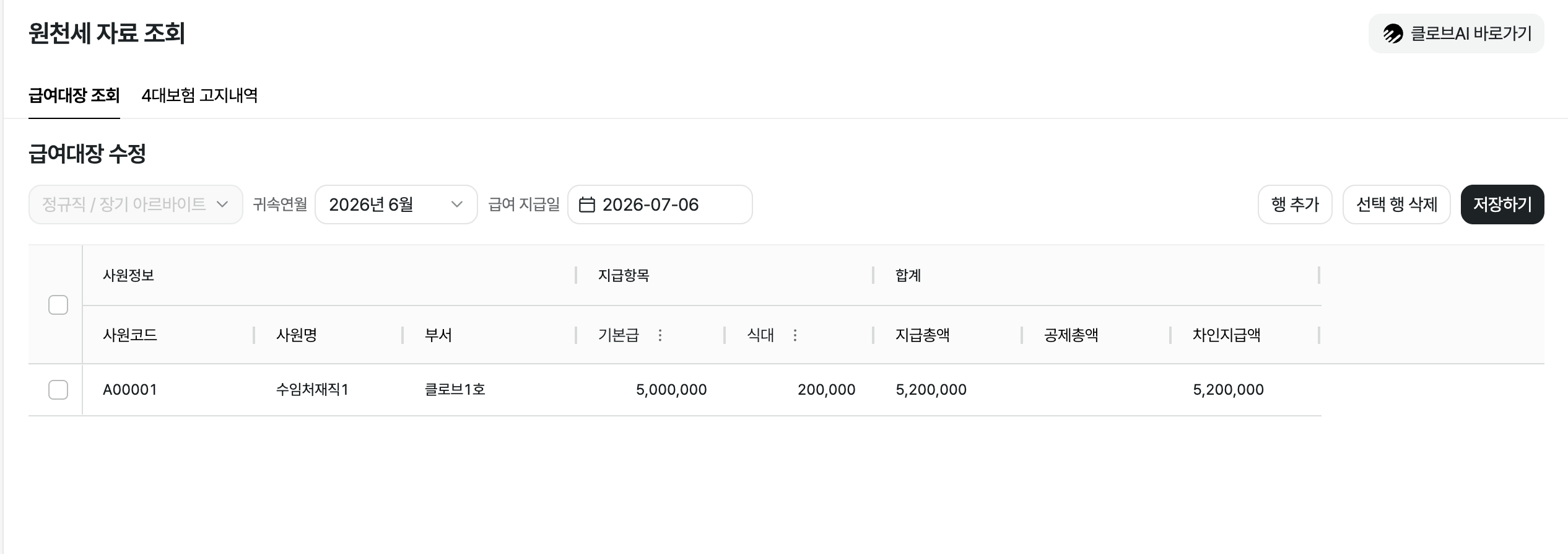Click the 저장하기 button
Screen dimensions: 1568x554
click(x=1502, y=204)
